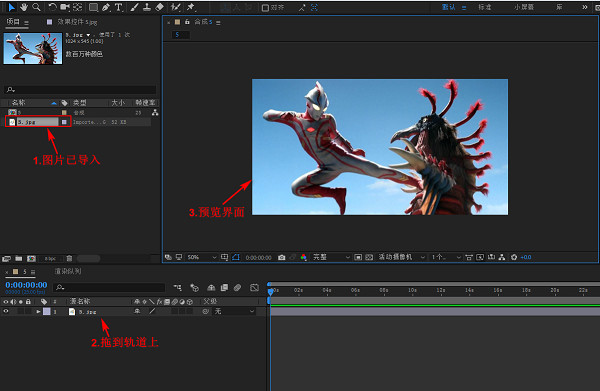Click the interpret footage icon in Project panel
The width and height of the screenshot is (600, 391).
(x=6, y=259)
